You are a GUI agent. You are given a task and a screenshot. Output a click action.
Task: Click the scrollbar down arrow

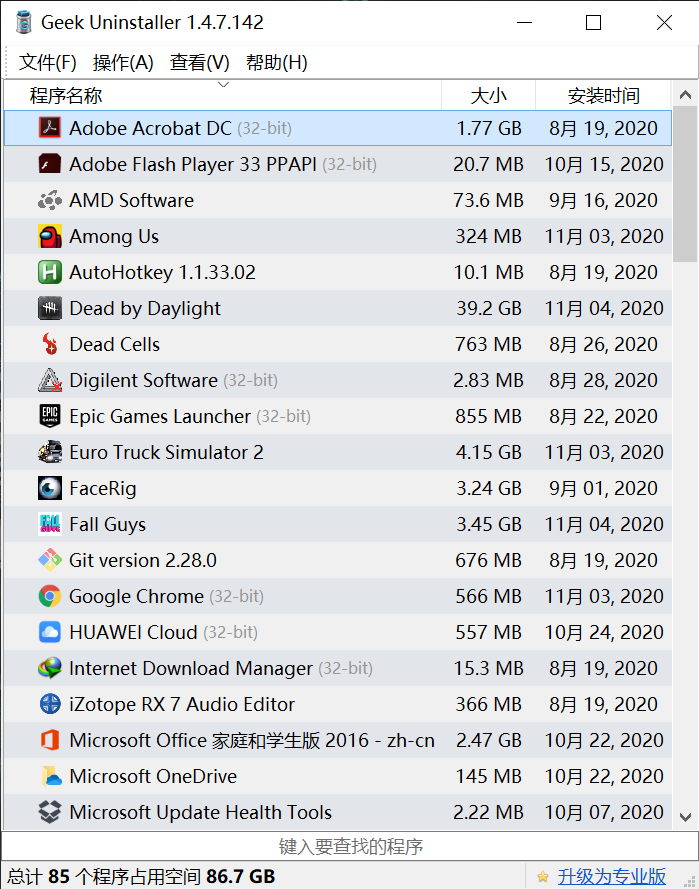coord(685,817)
